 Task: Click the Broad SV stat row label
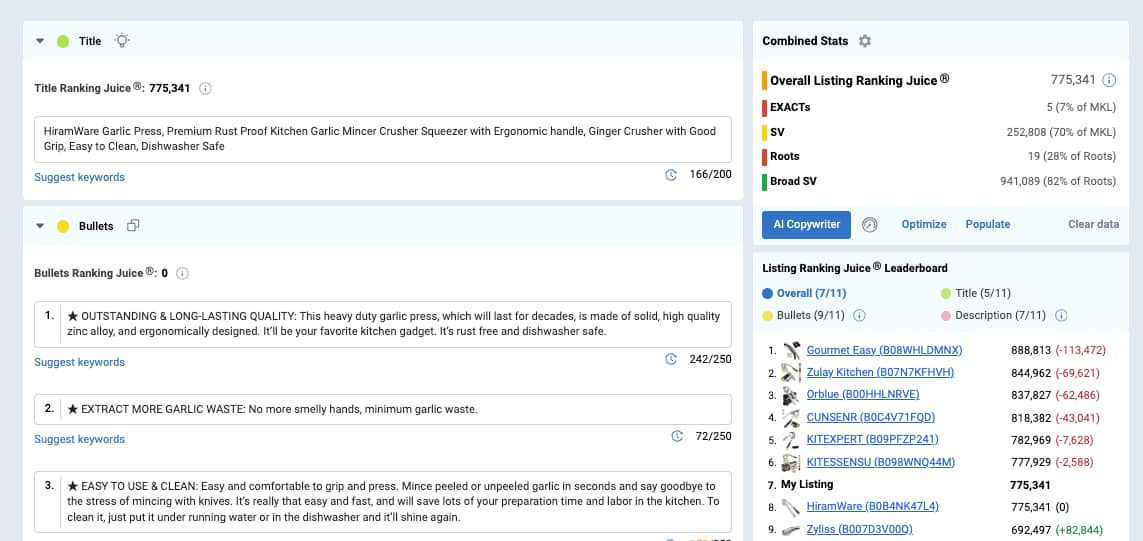793,181
